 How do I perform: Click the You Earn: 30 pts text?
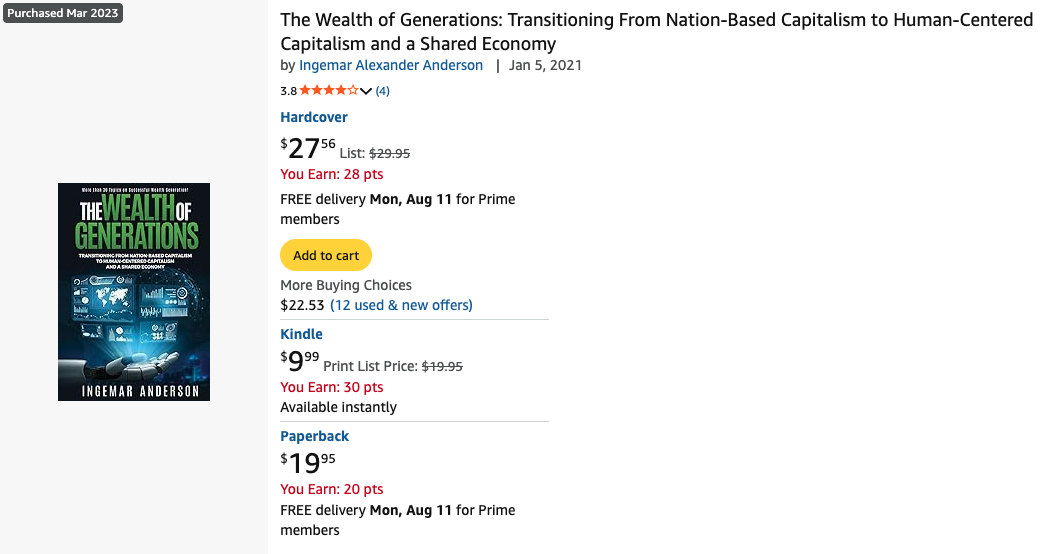tap(332, 387)
